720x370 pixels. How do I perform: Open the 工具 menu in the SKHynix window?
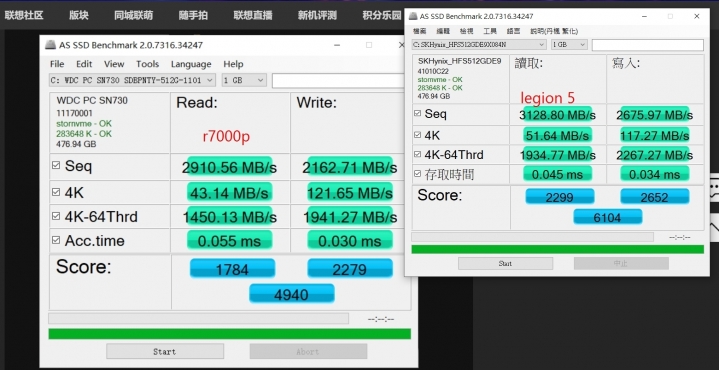490,31
